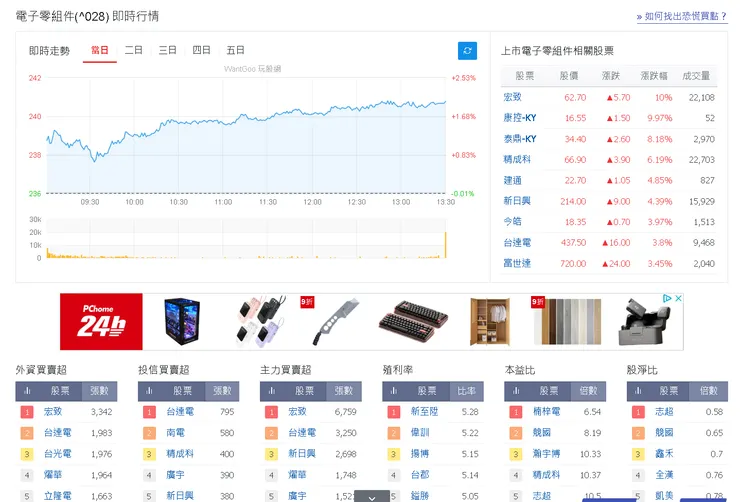Open 台郡 in 殖利率 ranking
740x502 pixels.
click(420, 475)
